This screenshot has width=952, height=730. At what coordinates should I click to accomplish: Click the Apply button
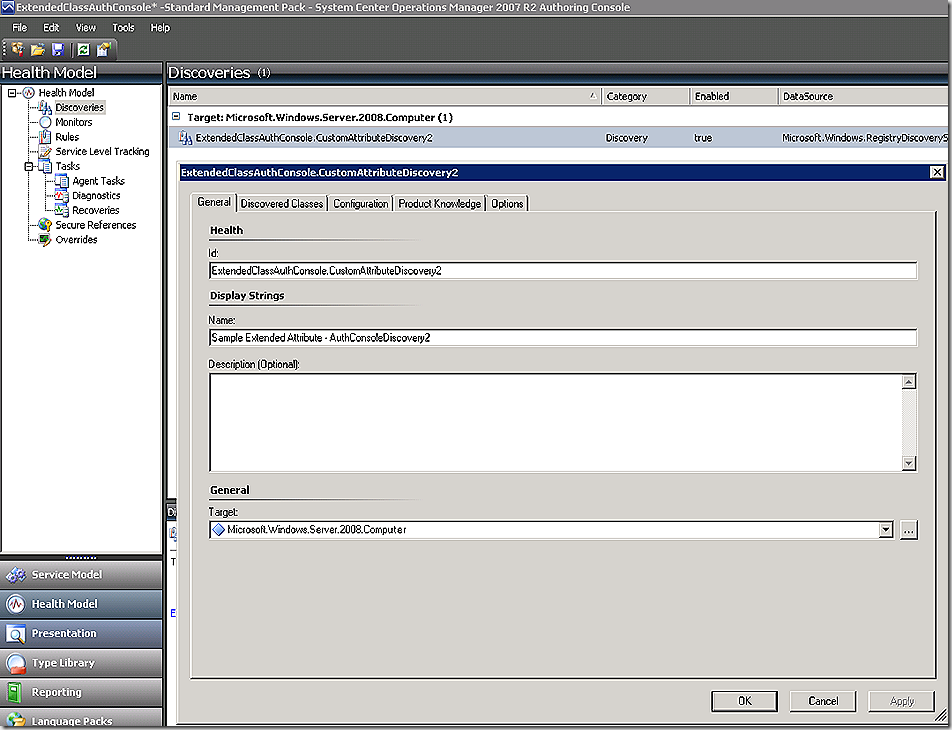pyautogui.click(x=902, y=701)
